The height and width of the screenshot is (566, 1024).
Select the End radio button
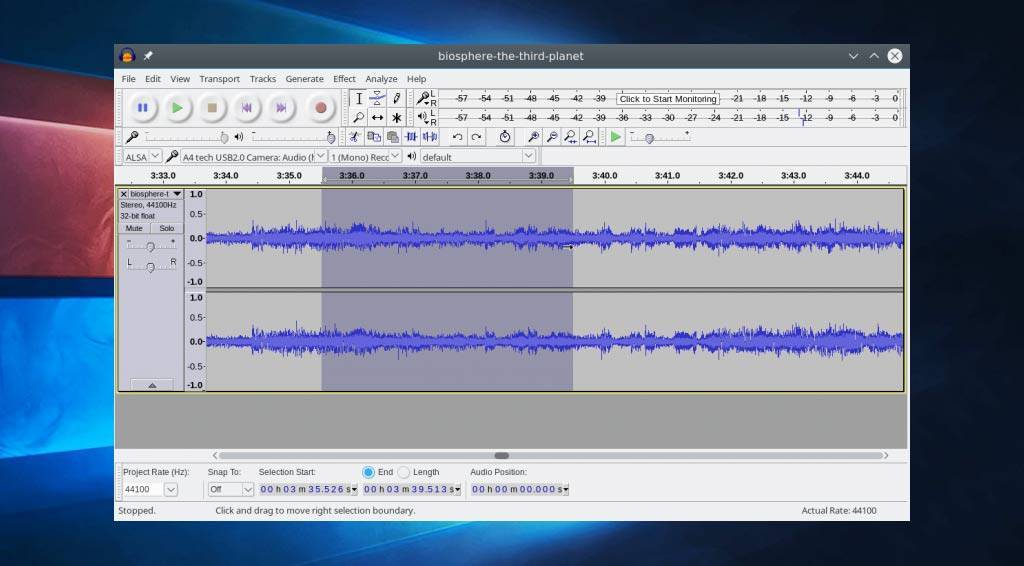click(369, 472)
